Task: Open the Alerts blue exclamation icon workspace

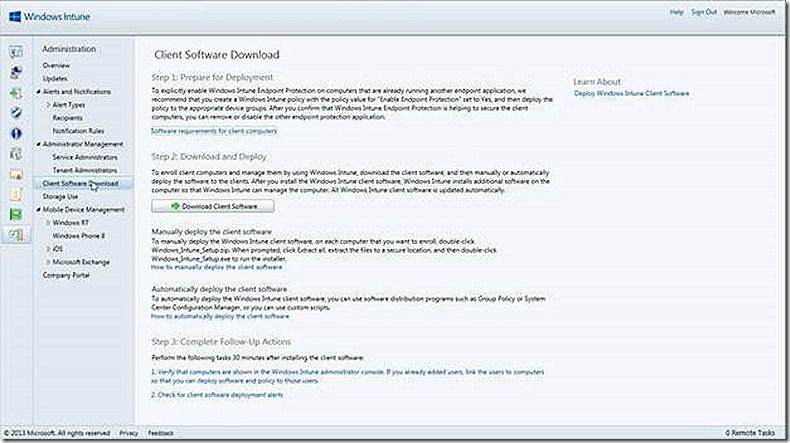Action: (x=16, y=134)
